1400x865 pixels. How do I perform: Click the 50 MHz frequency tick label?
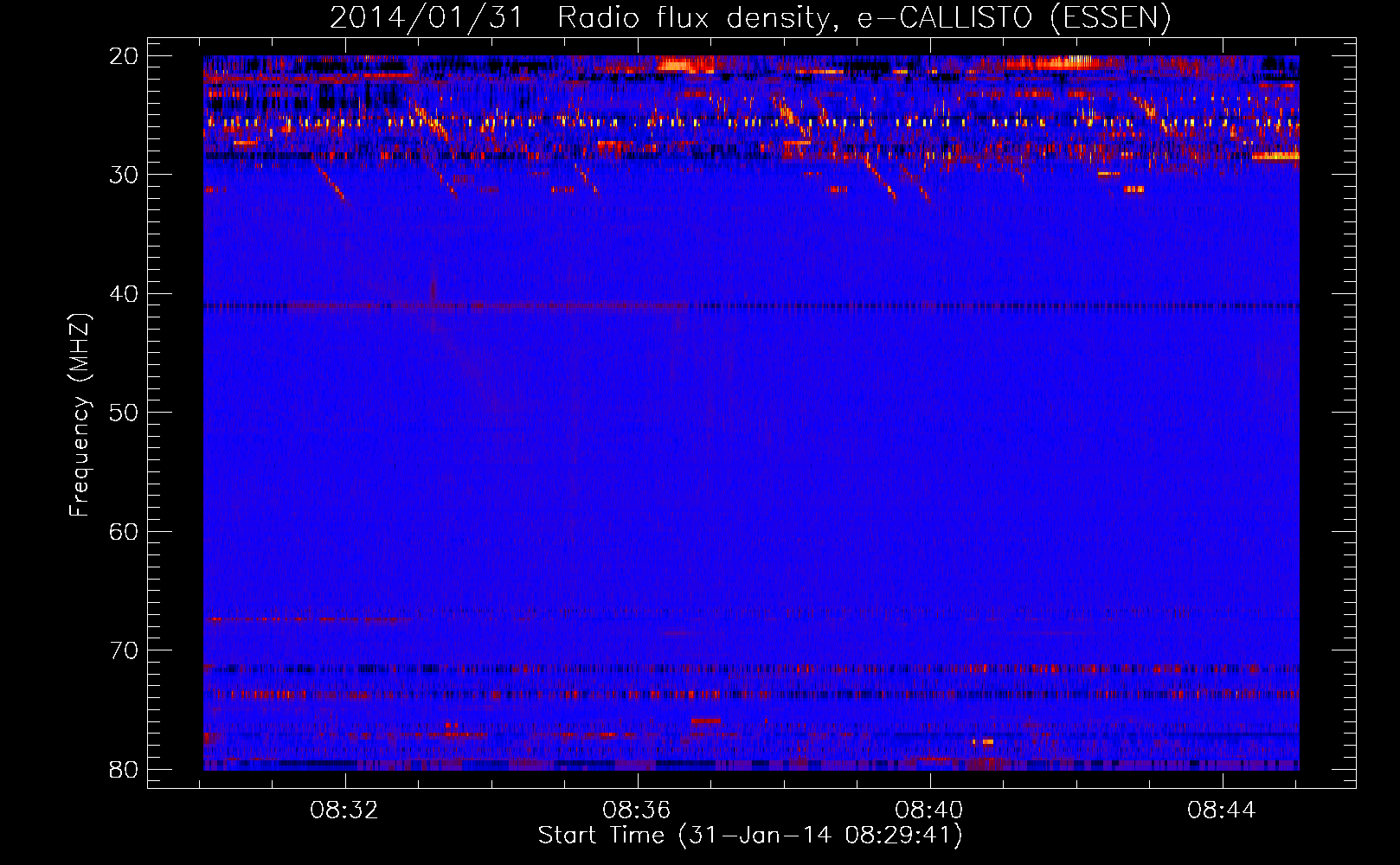(x=125, y=413)
